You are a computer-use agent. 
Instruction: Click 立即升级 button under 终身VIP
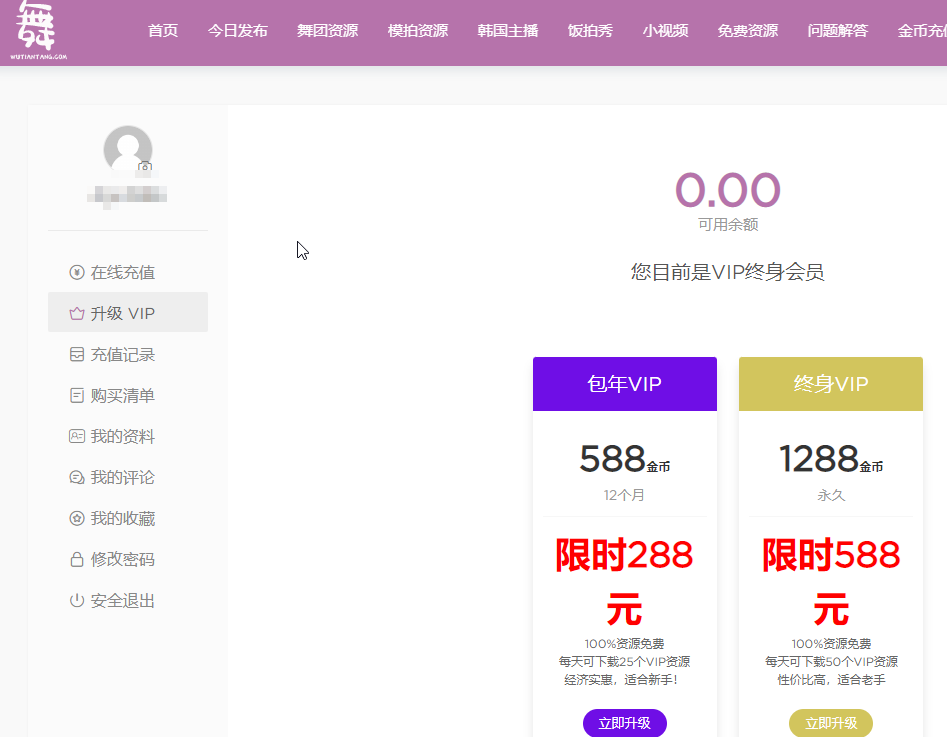830,723
